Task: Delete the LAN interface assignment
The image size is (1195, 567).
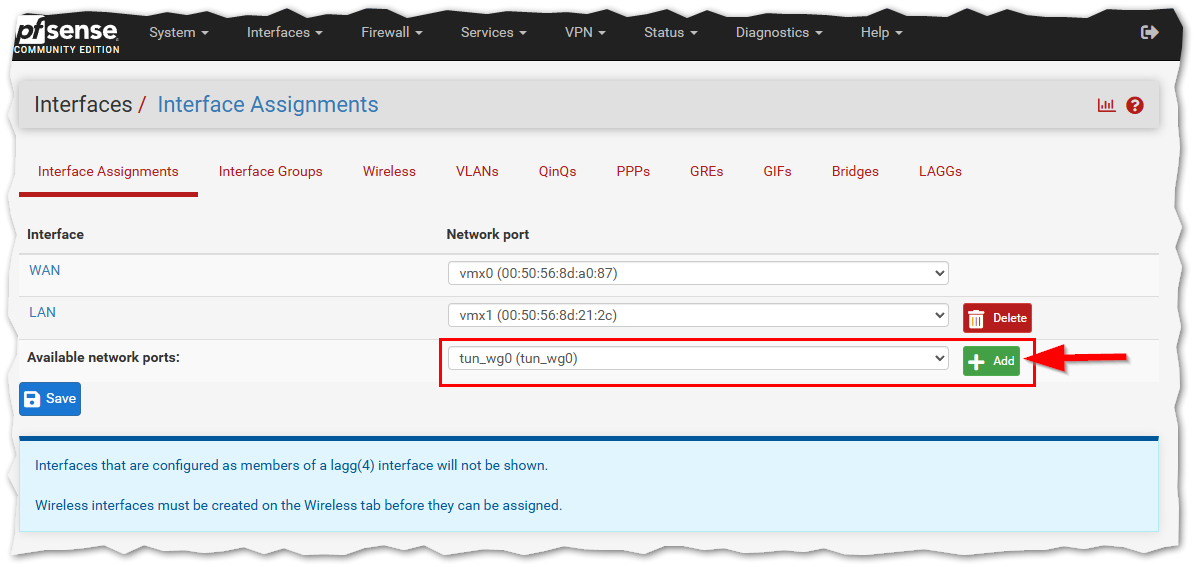Action: point(997,318)
